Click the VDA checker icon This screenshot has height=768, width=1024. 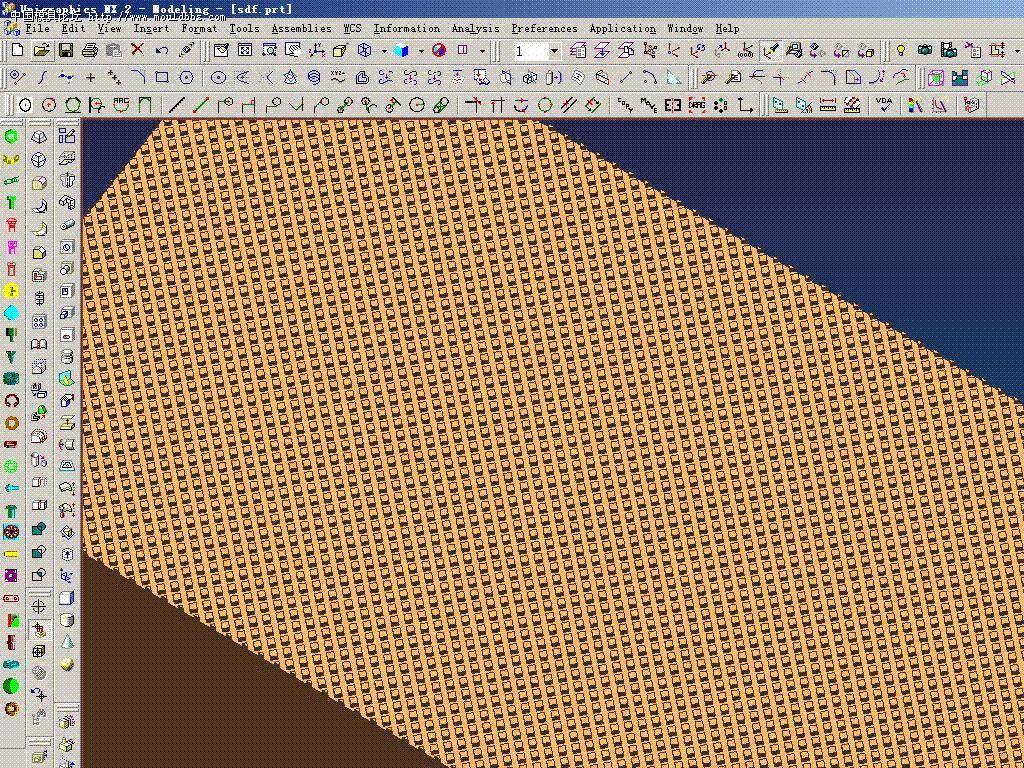tap(884, 104)
